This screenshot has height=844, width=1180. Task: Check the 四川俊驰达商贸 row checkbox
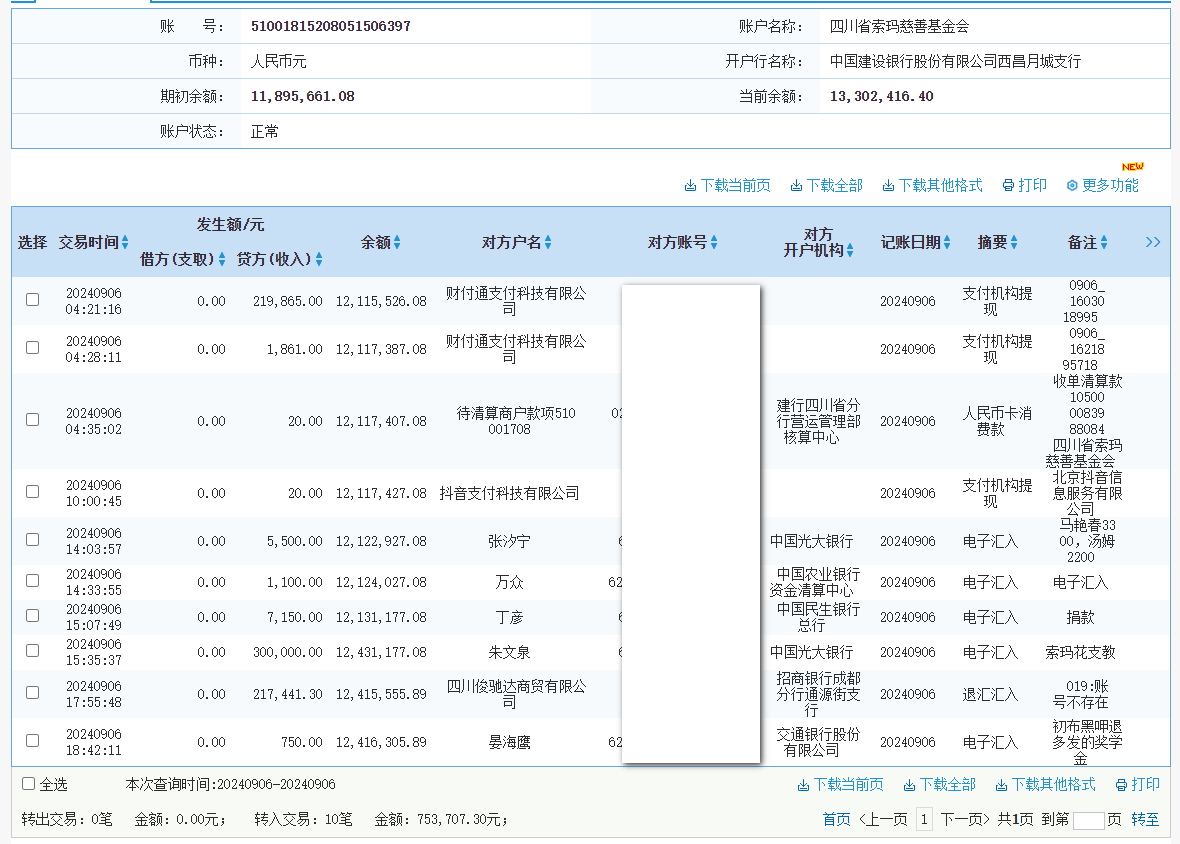click(32, 692)
